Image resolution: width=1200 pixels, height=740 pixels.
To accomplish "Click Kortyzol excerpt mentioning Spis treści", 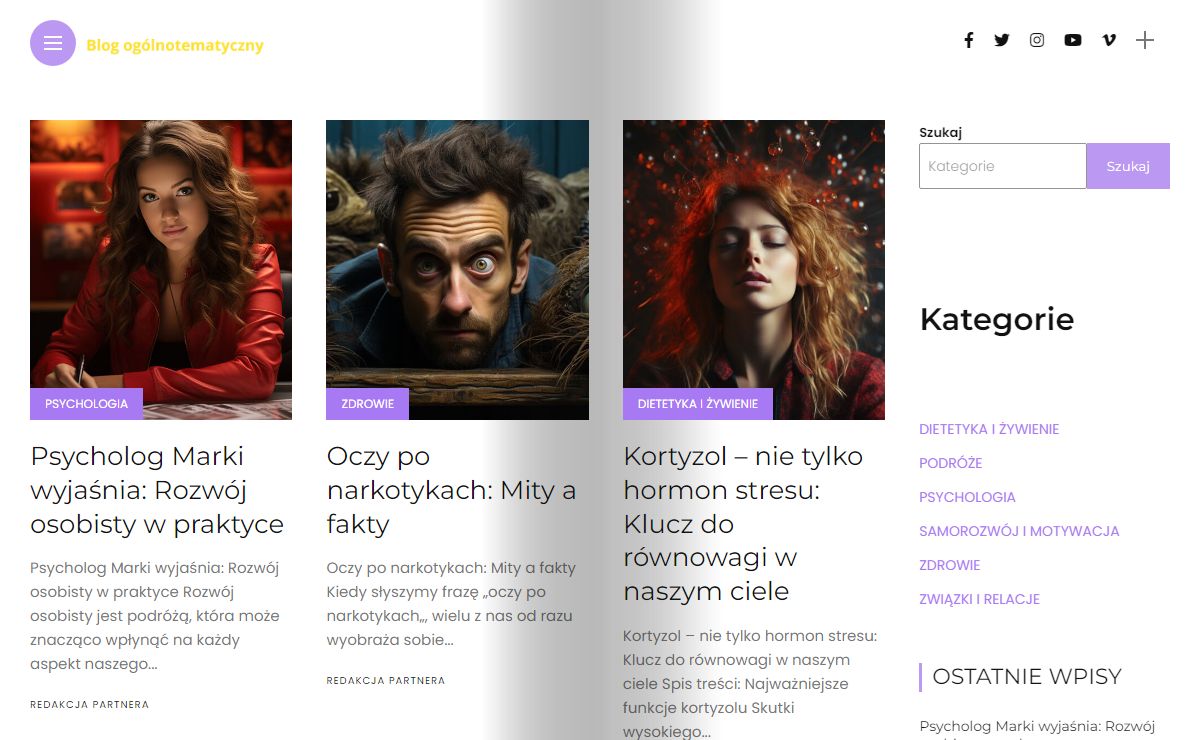I will 750,684.
